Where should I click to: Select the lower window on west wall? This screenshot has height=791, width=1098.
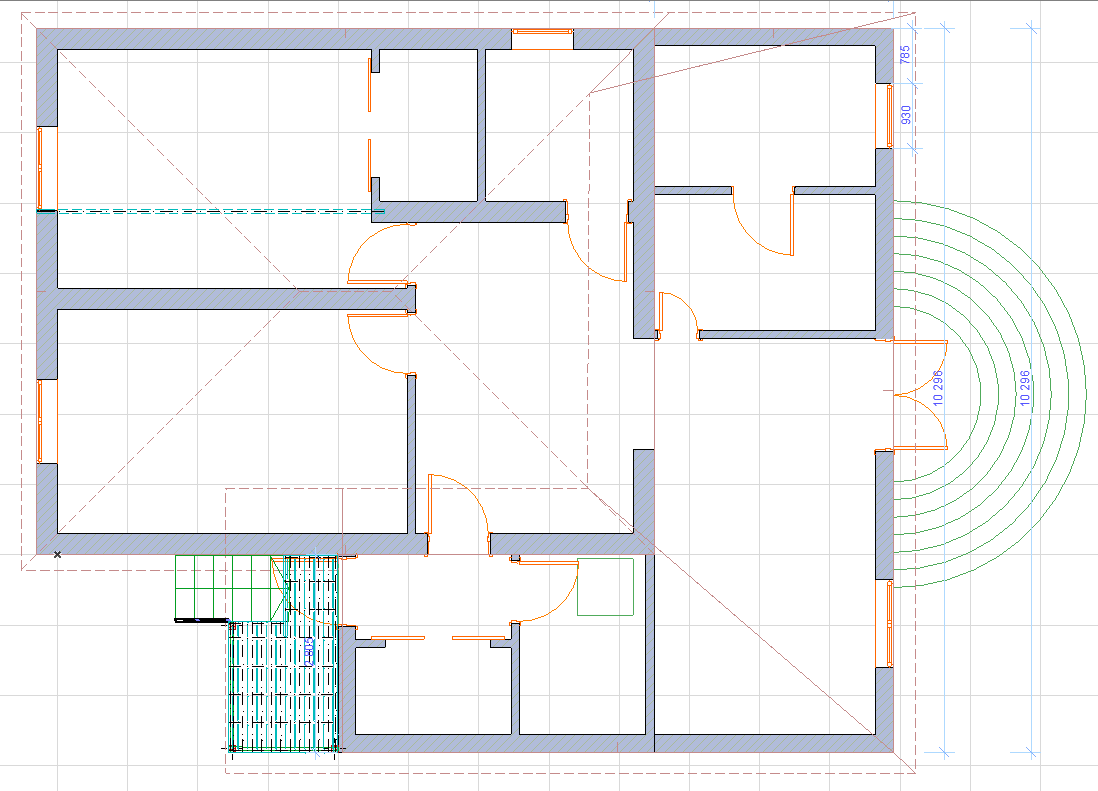pos(46,421)
